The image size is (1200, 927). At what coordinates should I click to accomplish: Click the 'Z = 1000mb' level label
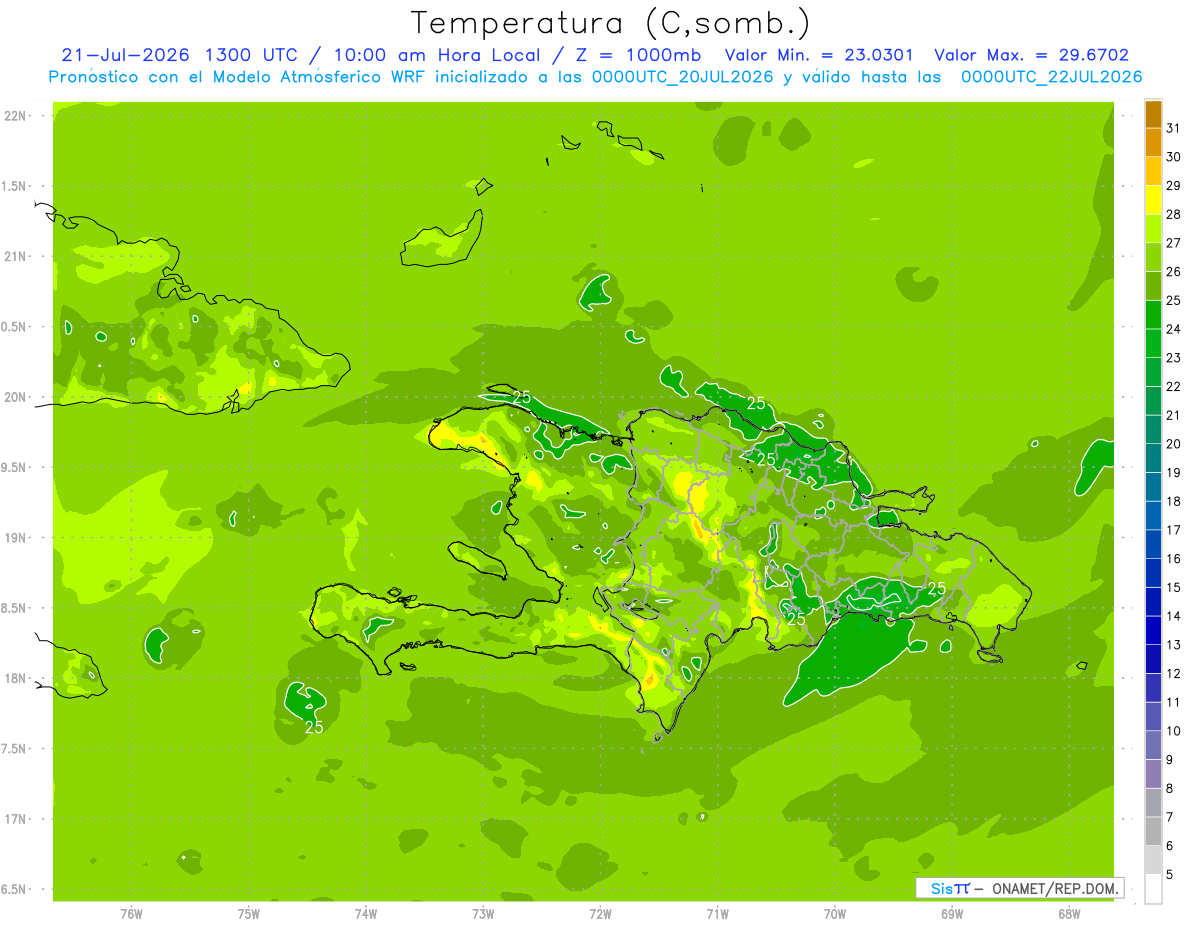coord(634,55)
